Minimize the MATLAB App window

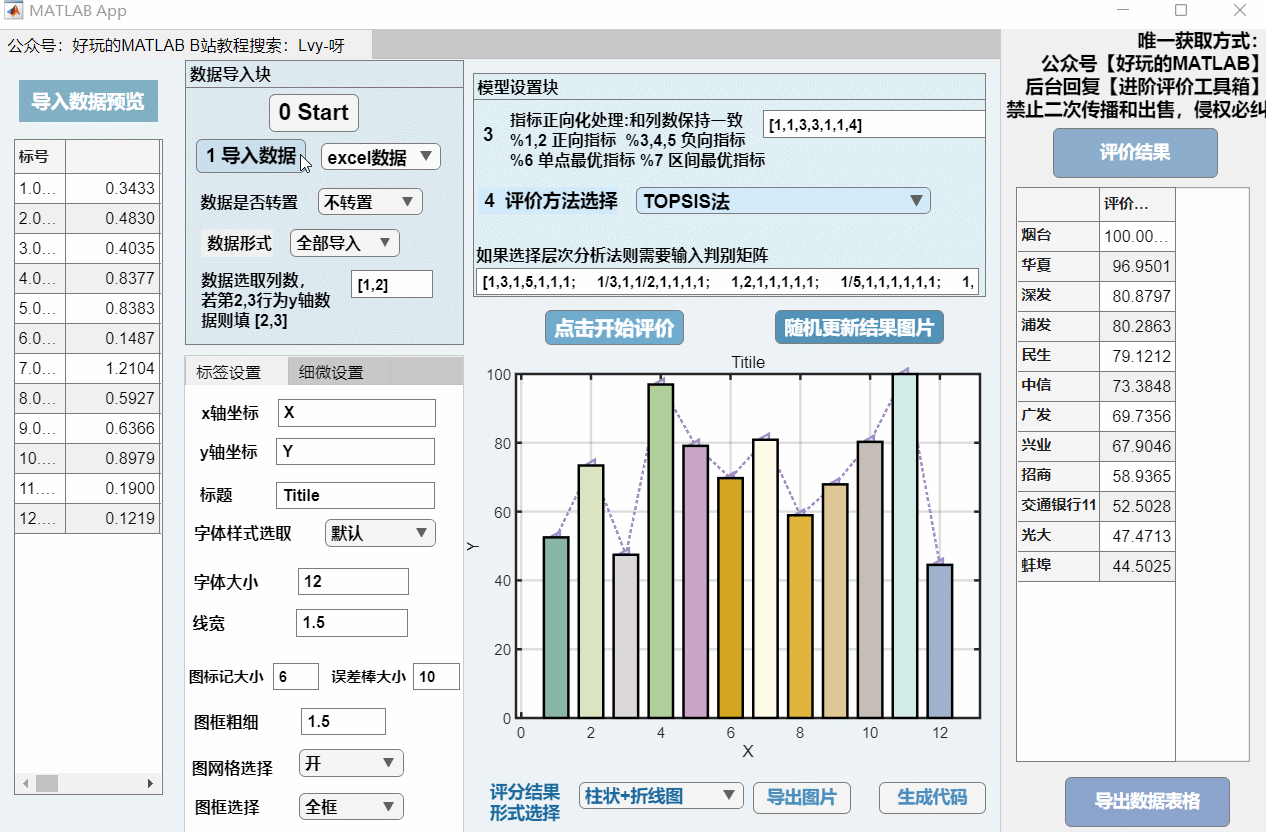1123,11
